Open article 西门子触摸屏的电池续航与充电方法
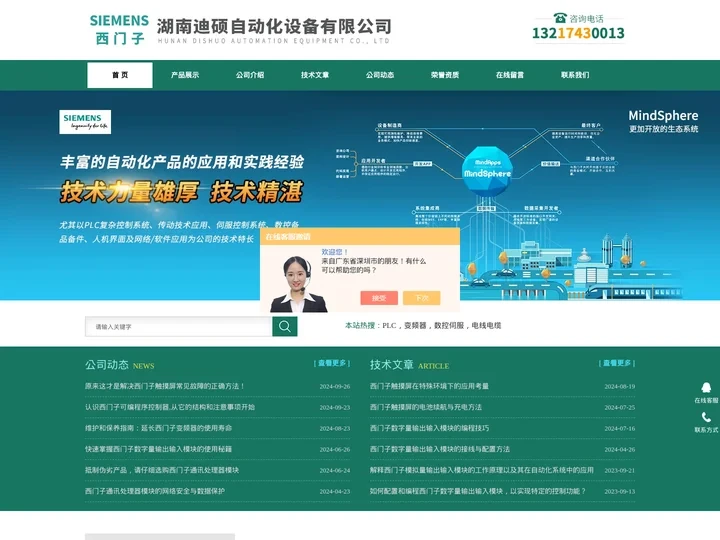This screenshot has width=720, height=540. click(x=426, y=407)
